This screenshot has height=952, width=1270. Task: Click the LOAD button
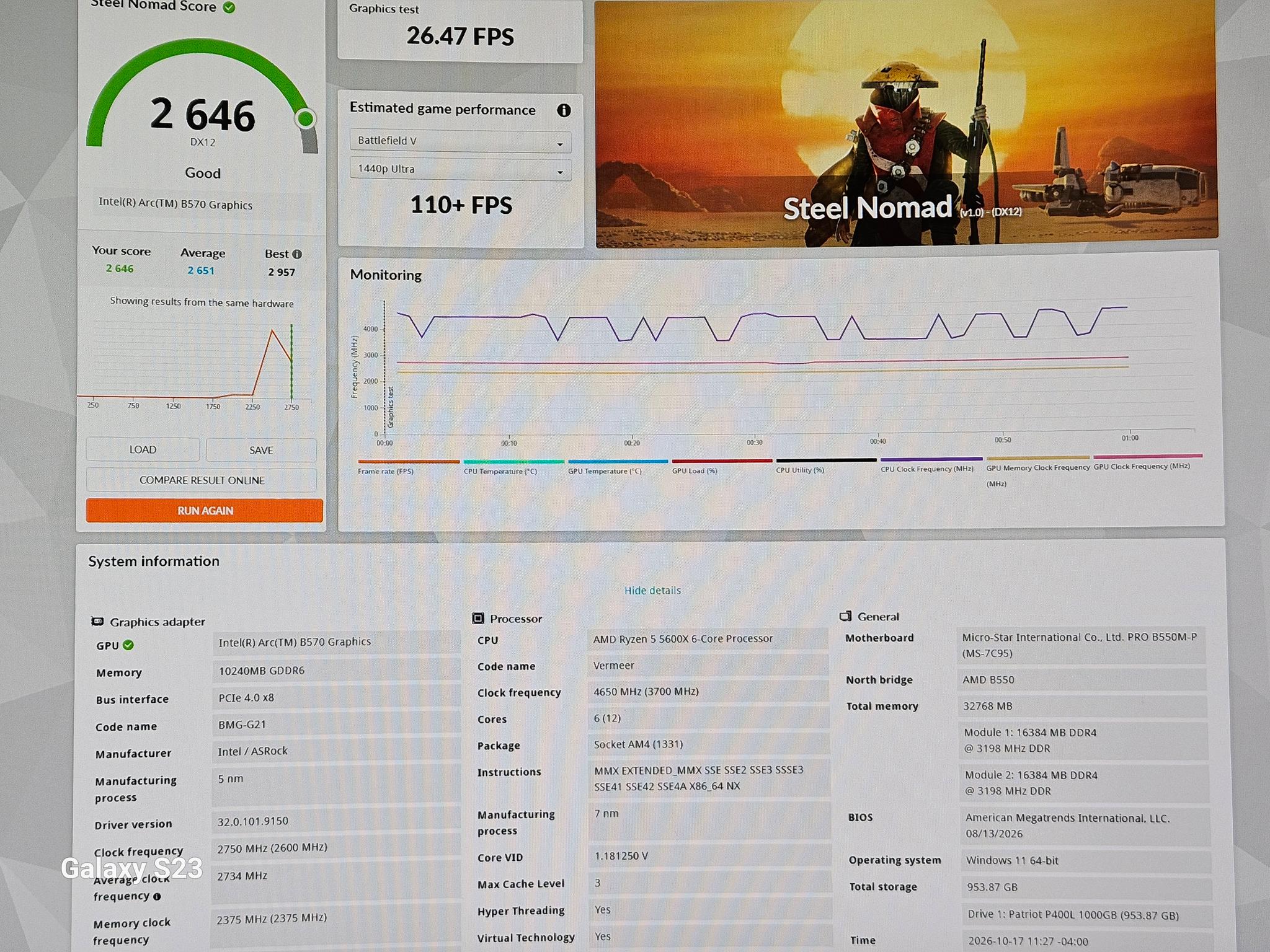[143, 449]
